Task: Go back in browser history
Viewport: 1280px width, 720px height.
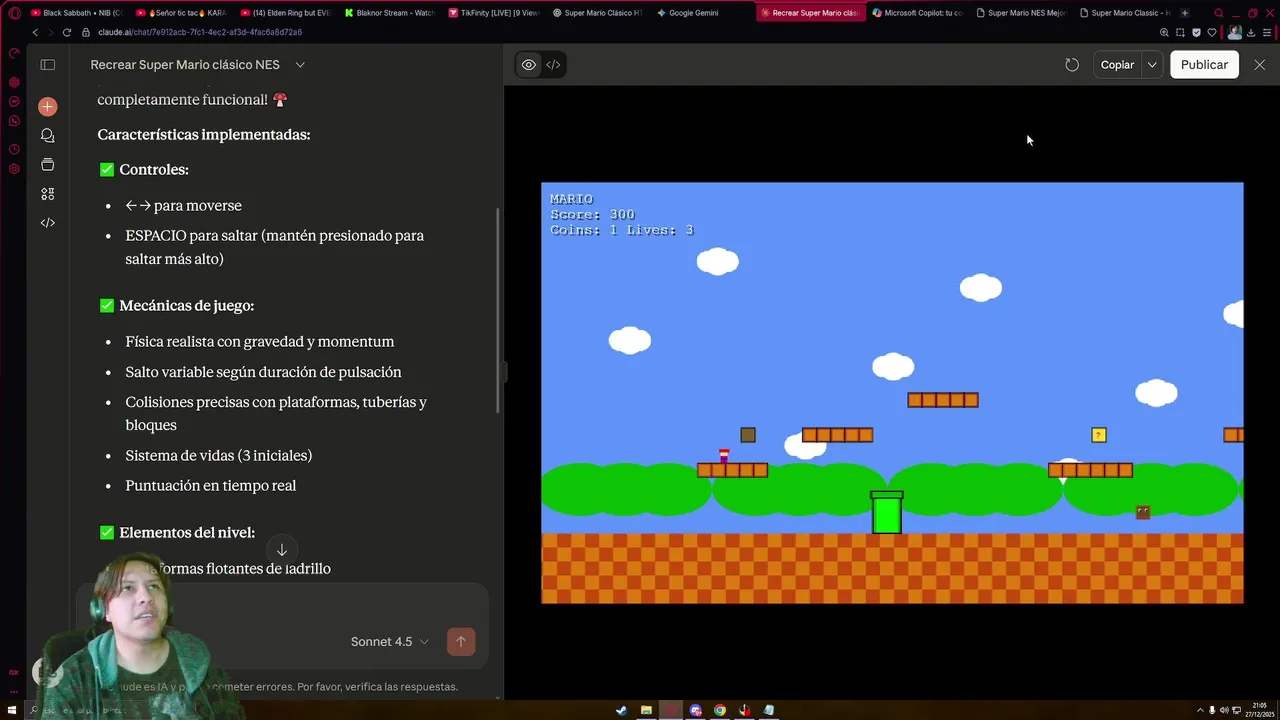Action: pos(35,32)
